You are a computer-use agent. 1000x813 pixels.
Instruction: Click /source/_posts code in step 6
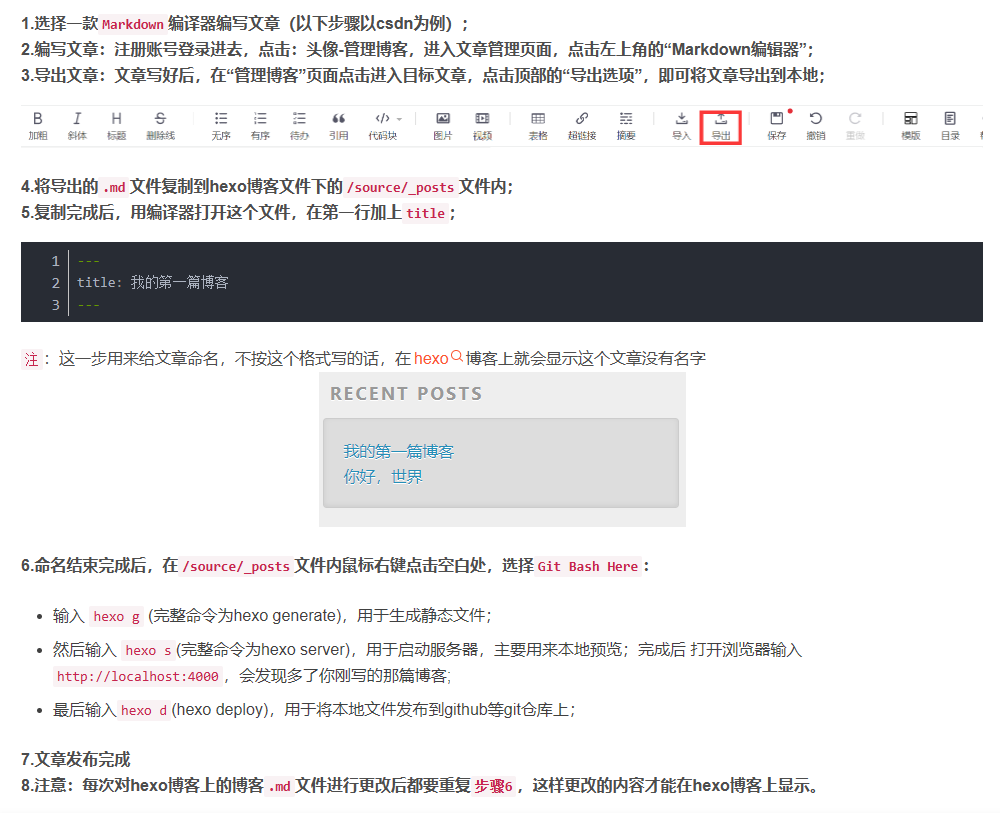click(236, 566)
